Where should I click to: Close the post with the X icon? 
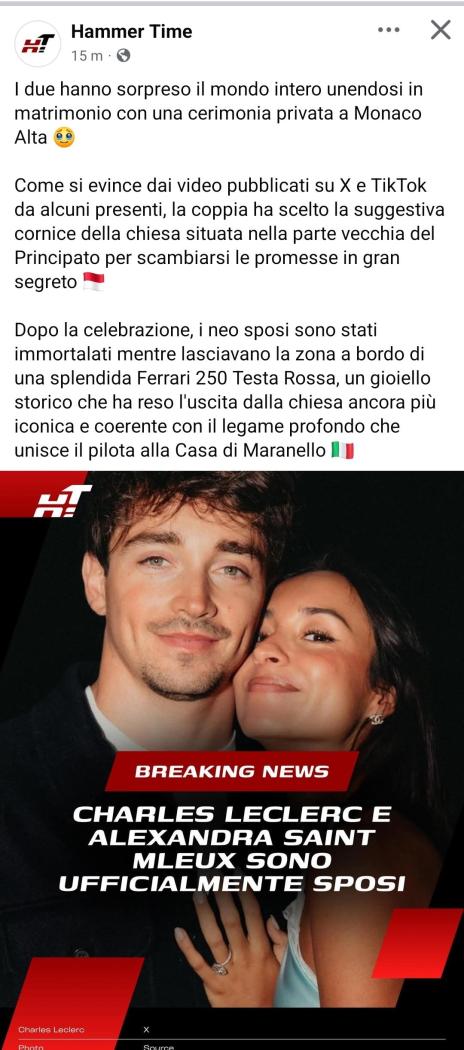pos(441,30)
